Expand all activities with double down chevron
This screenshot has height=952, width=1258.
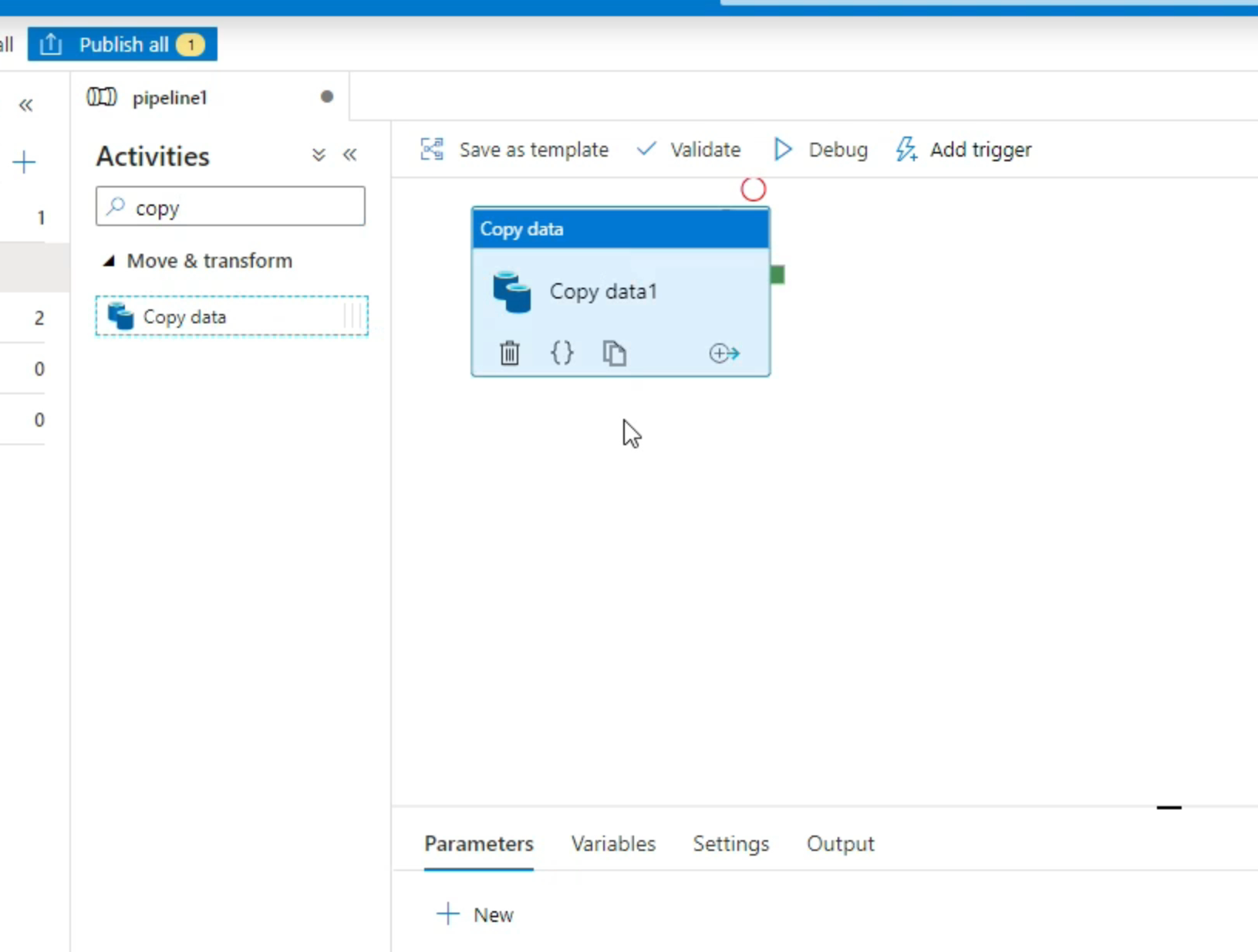click(319, 155)
